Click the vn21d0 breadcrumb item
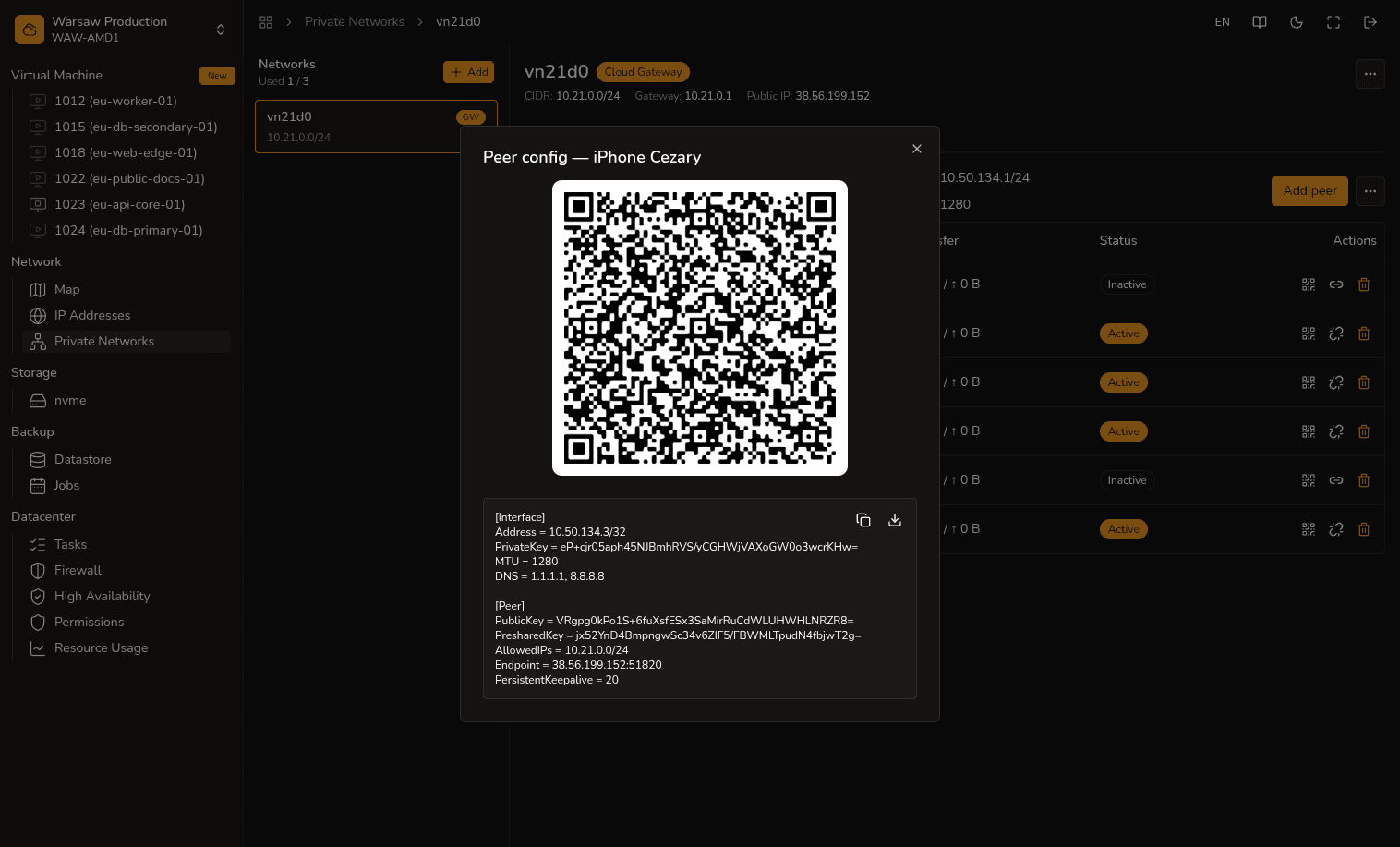Screen dimensions: 1400x847 click(x=458, y=22)
